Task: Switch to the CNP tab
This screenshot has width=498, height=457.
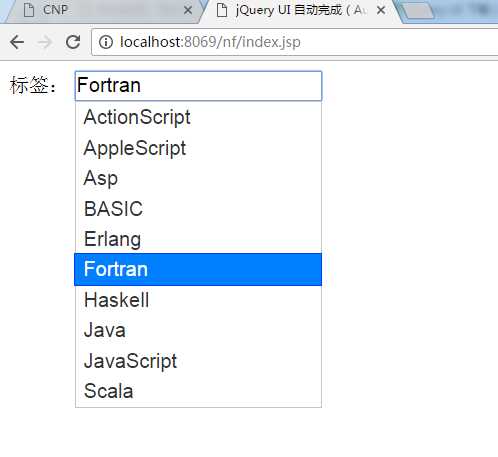Action: [x=102, y=11]
